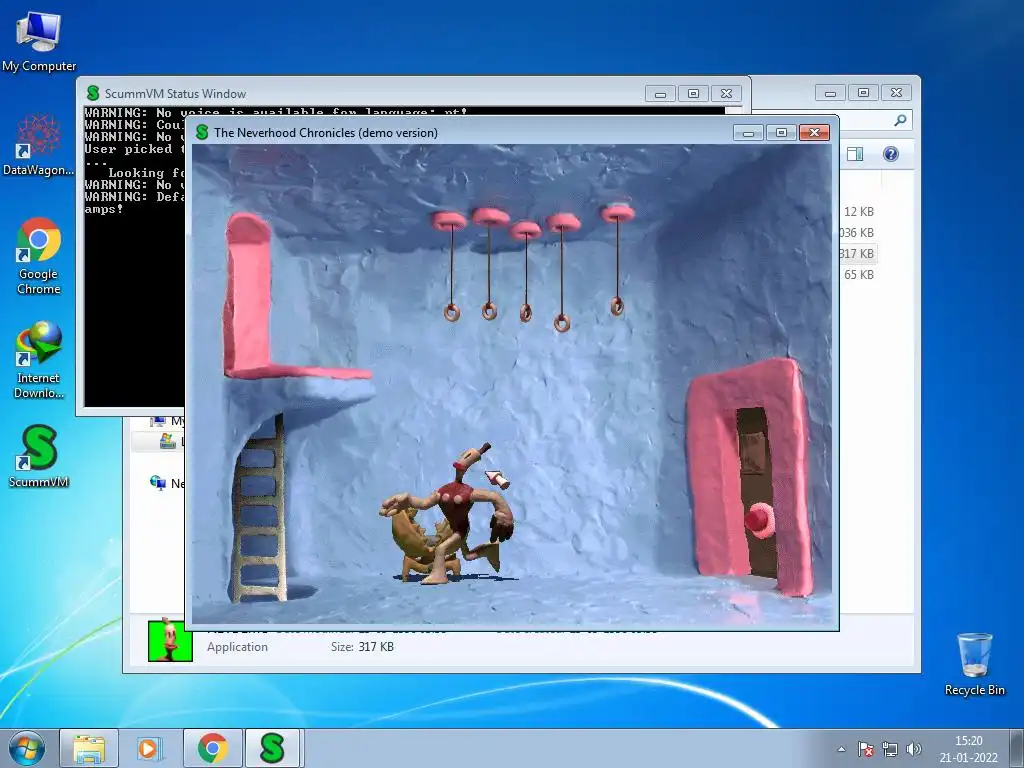The height and width of the screenshot is (768, 1024).
Task: Open the My Computer desktop icon
Action: (x=39, y=40)
